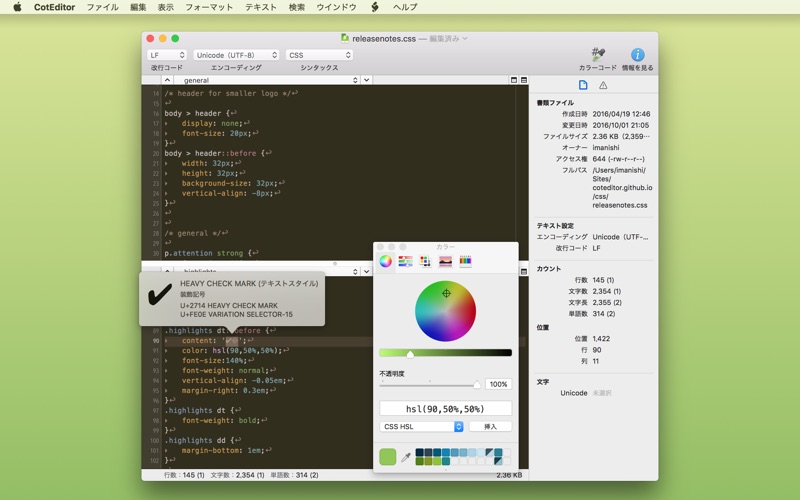This screenshot has height=500, width=800.
Task: Click the 100% opacity value field
Action: pyautogui.click(x=498, y=384)
